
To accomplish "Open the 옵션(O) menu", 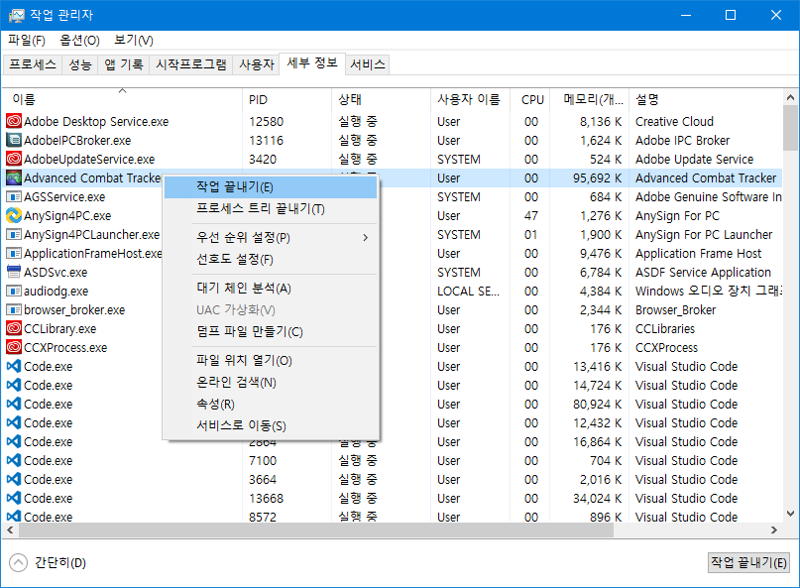I will pos(80,40).
